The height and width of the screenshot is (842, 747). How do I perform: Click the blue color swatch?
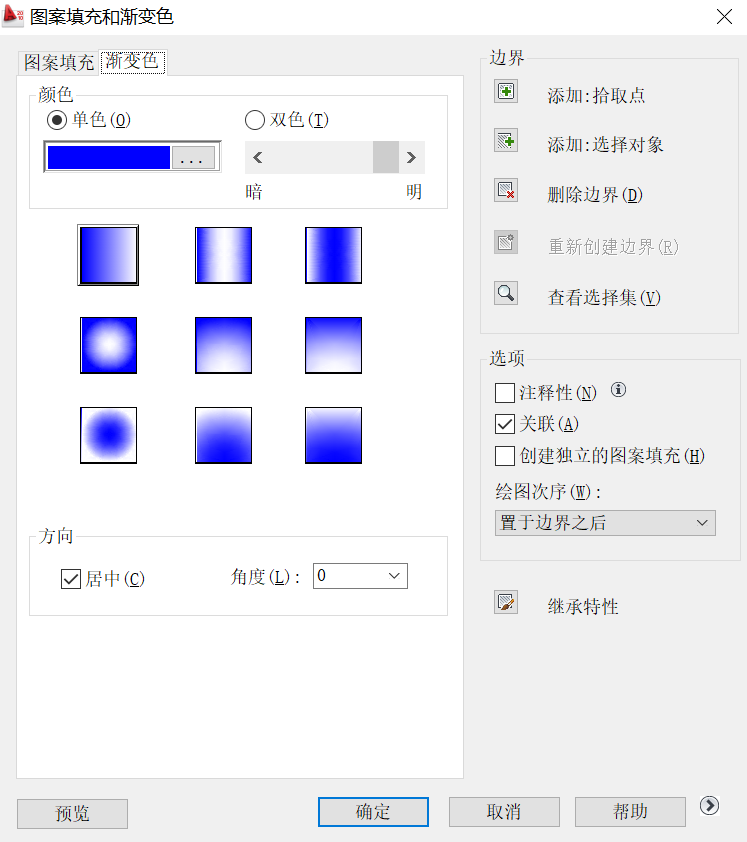tap(109, 158)
